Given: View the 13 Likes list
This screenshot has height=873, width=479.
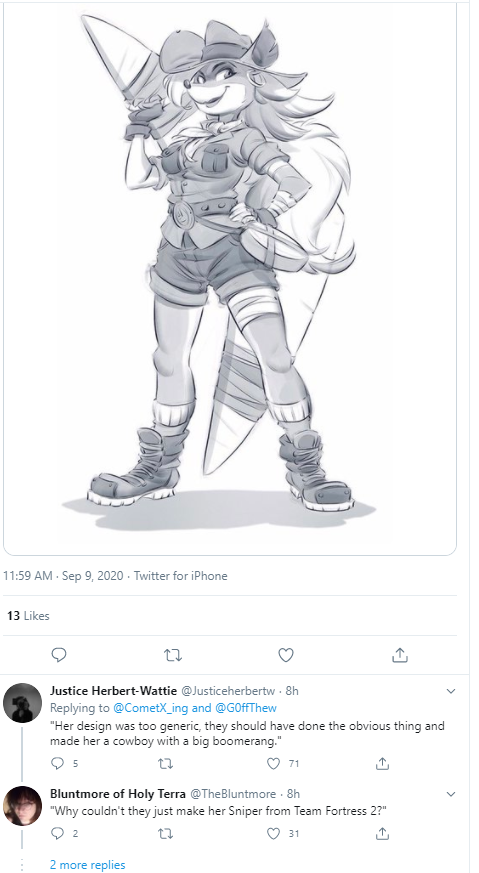Looking at the screenshot, I should click(x=28, y=616).
